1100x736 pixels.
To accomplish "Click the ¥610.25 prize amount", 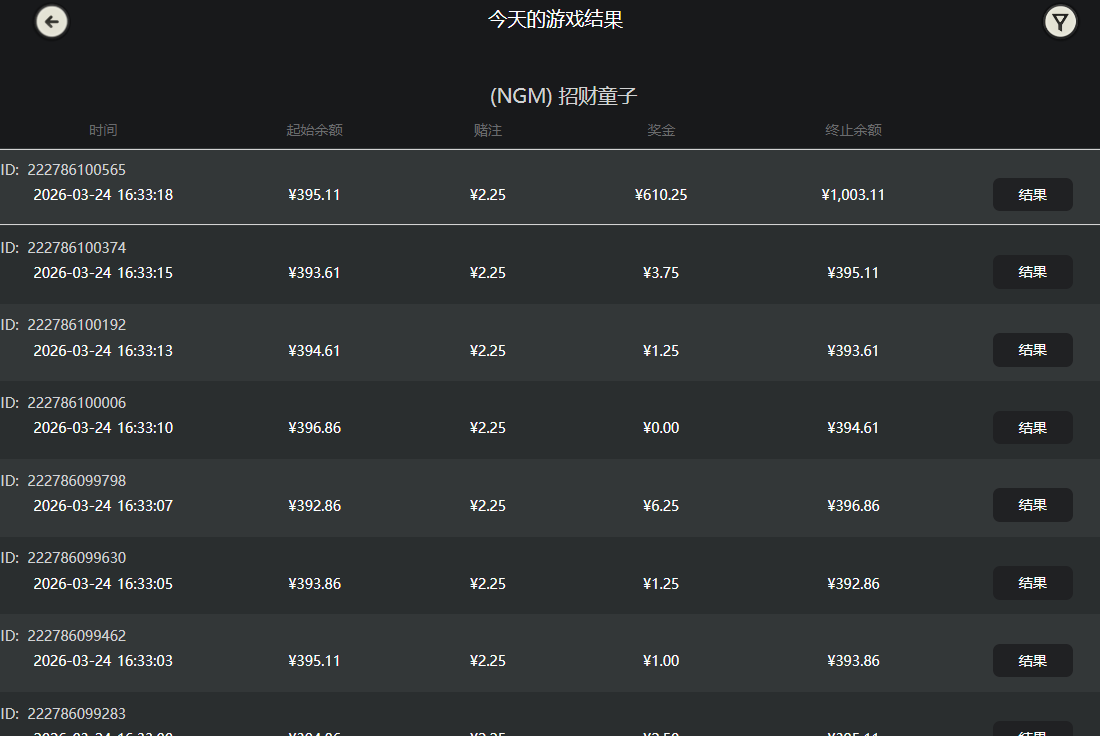I will pyautogui.click(x=661, y=194).
